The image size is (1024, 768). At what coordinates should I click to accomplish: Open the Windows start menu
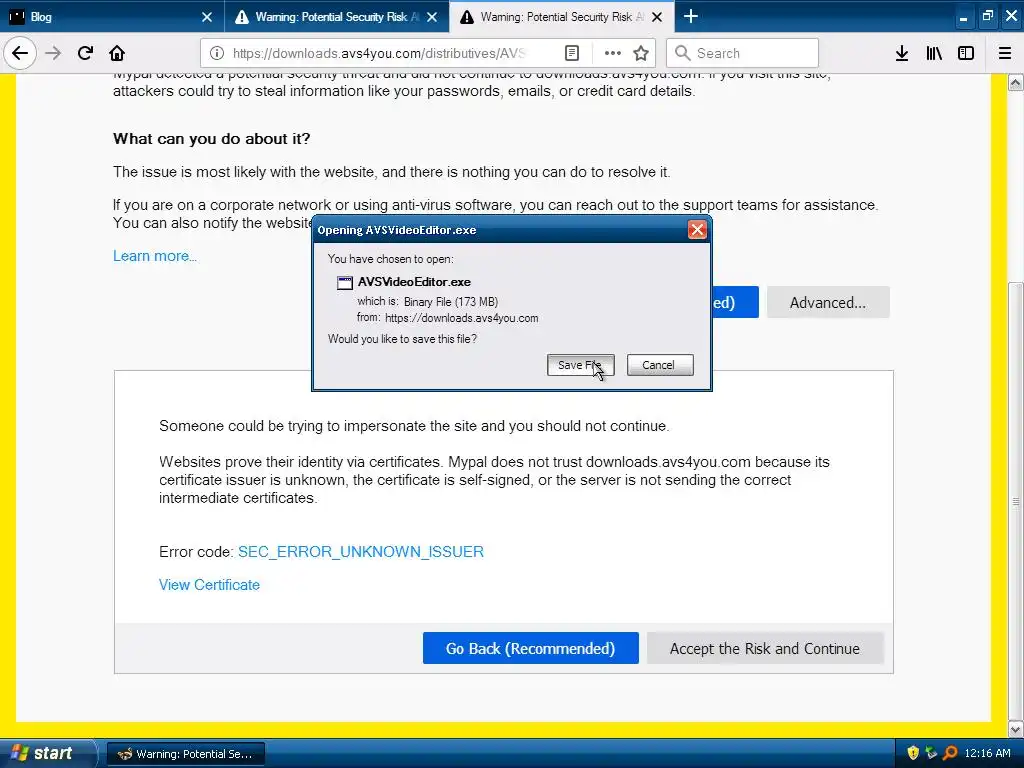tap(47, 753)
